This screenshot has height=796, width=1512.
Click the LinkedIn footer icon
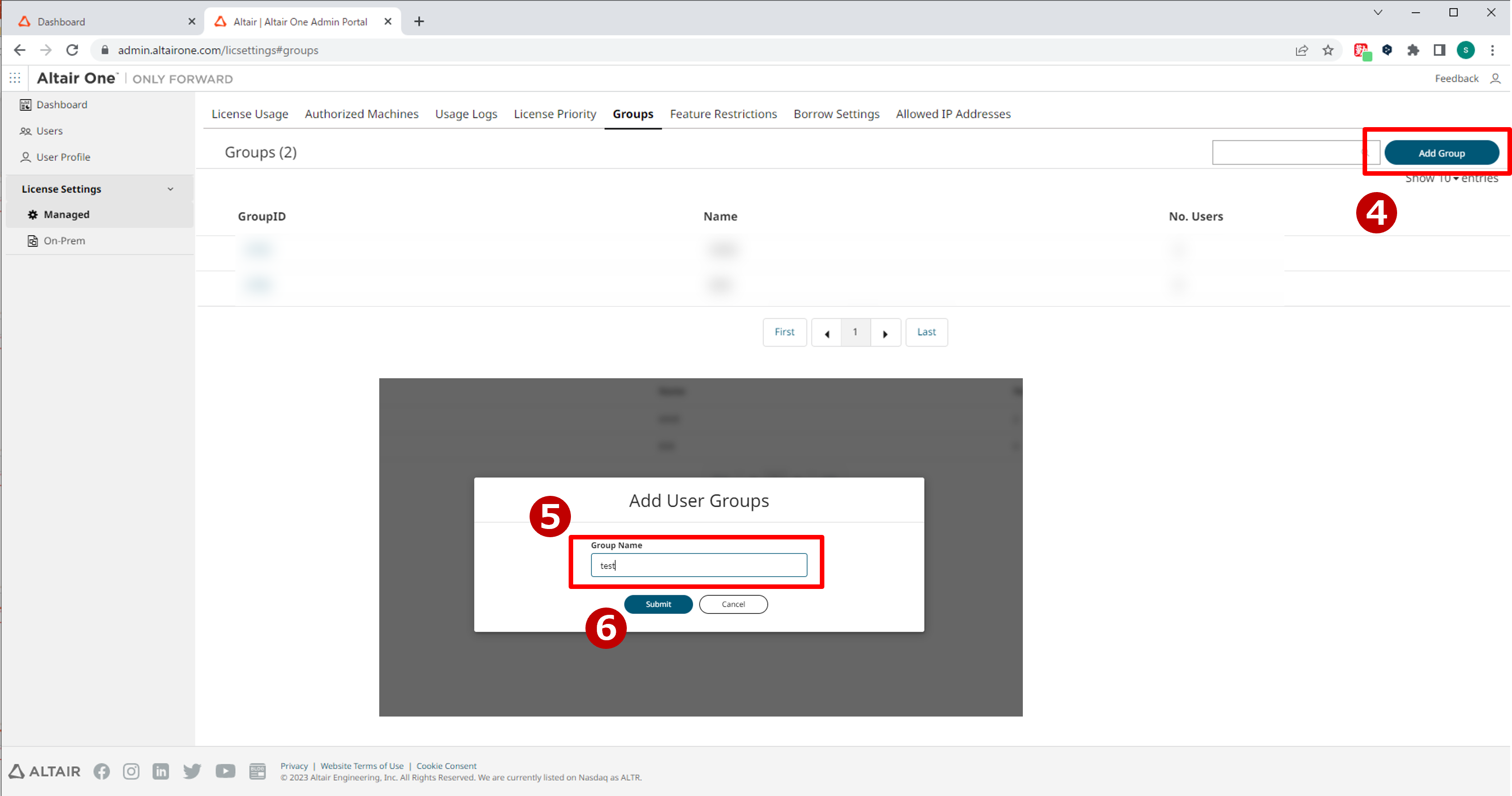[x=161, y=771]
